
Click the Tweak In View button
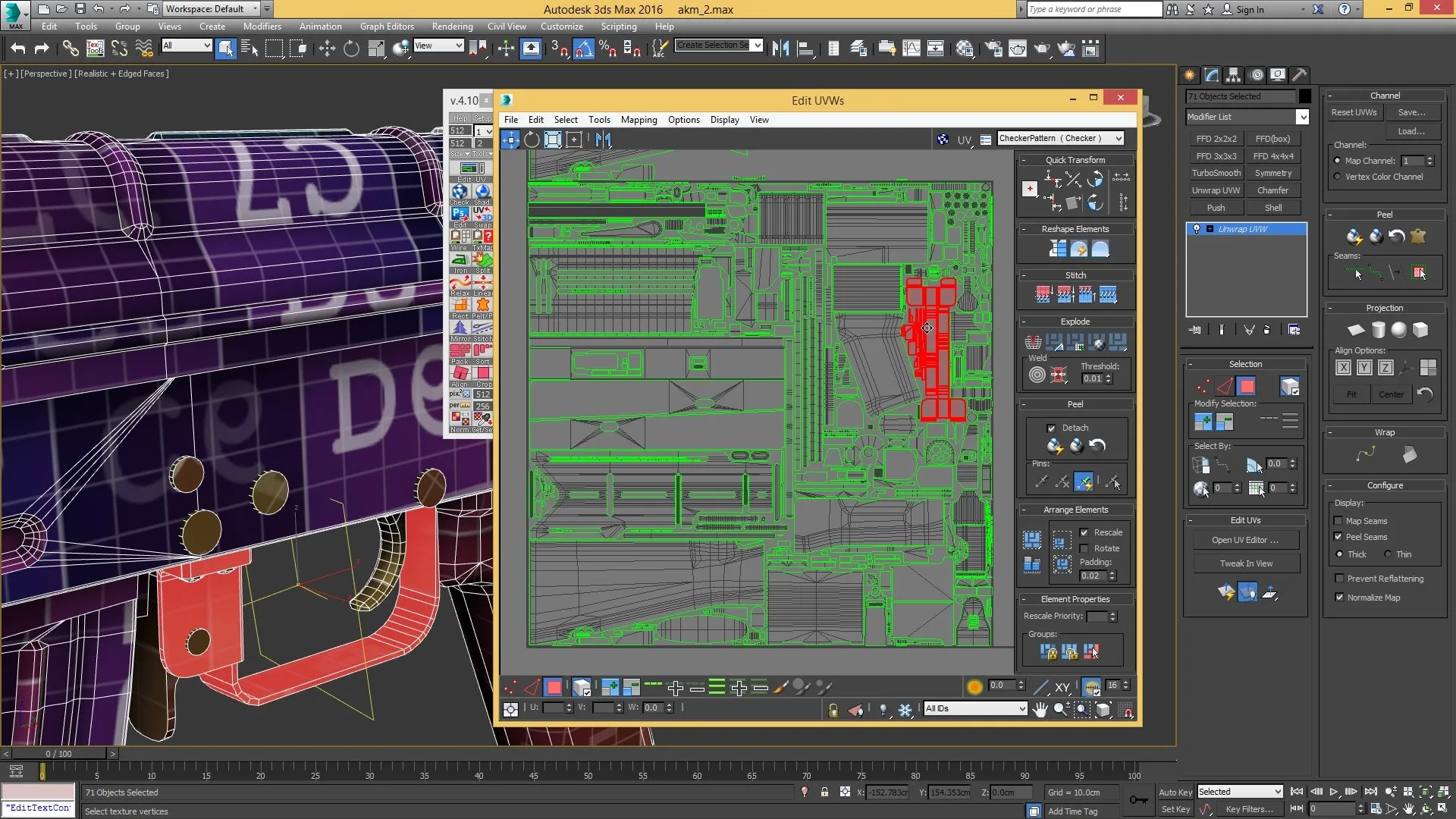(1246, 563)
